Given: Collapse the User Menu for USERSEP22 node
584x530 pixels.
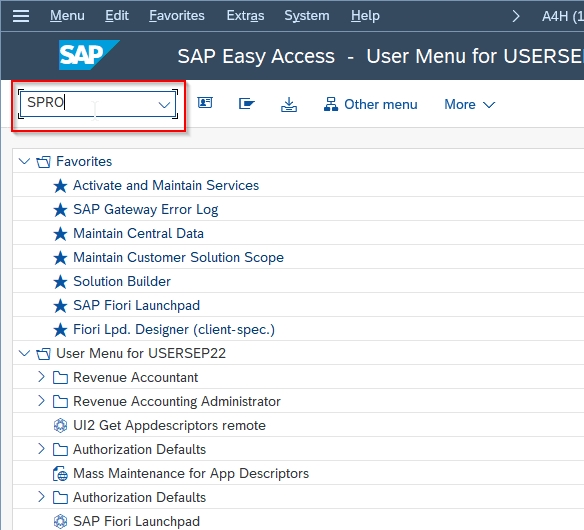Looking at the screenshot, I should (25, 353).
